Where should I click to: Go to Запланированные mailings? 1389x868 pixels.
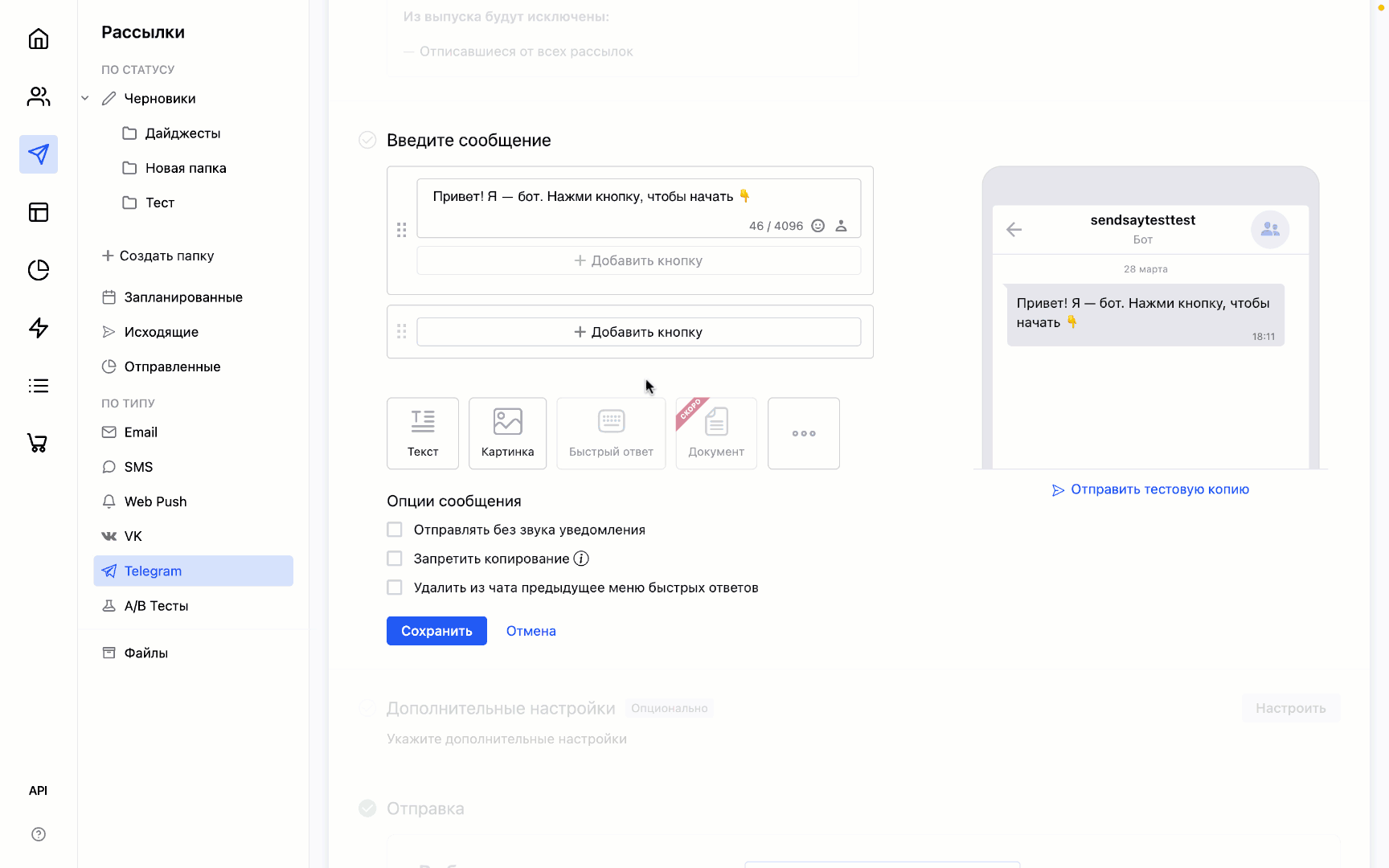pos(183,297)
